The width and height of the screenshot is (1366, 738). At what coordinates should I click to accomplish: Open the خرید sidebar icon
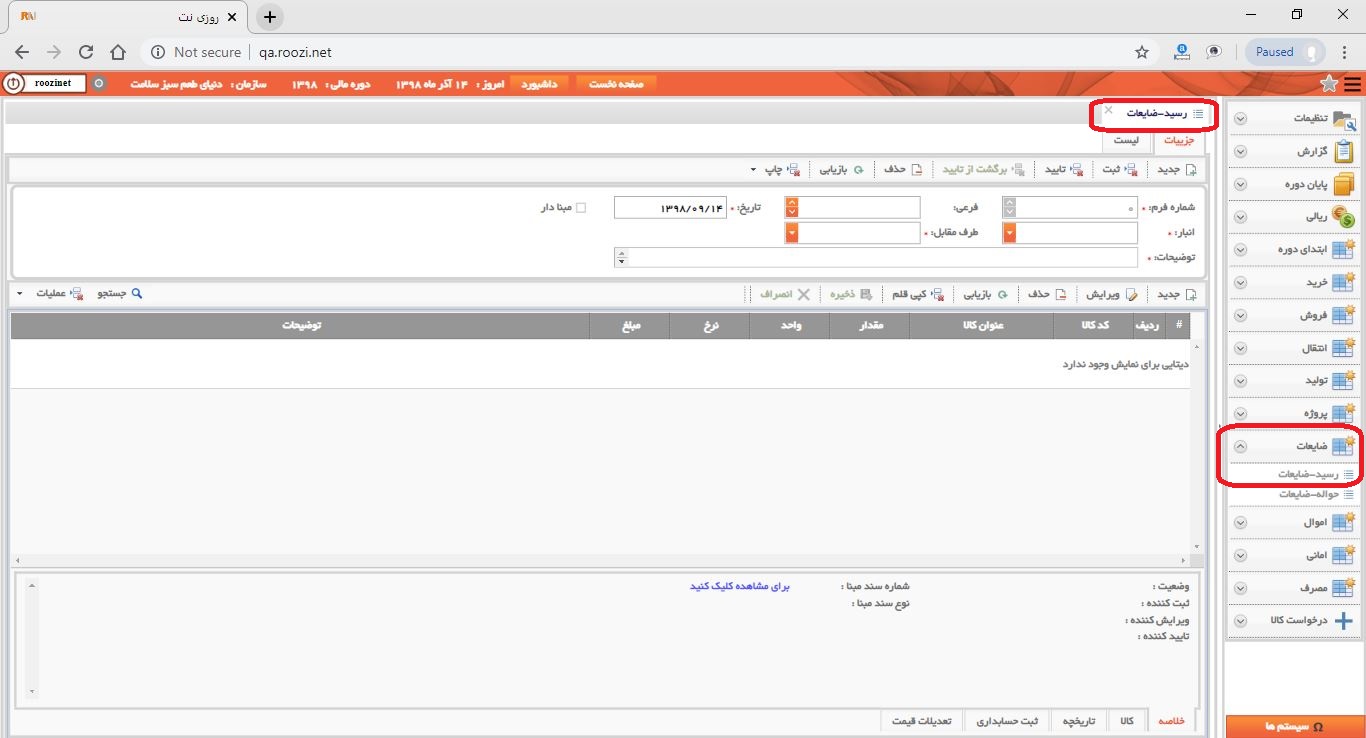pos(1343,282)
